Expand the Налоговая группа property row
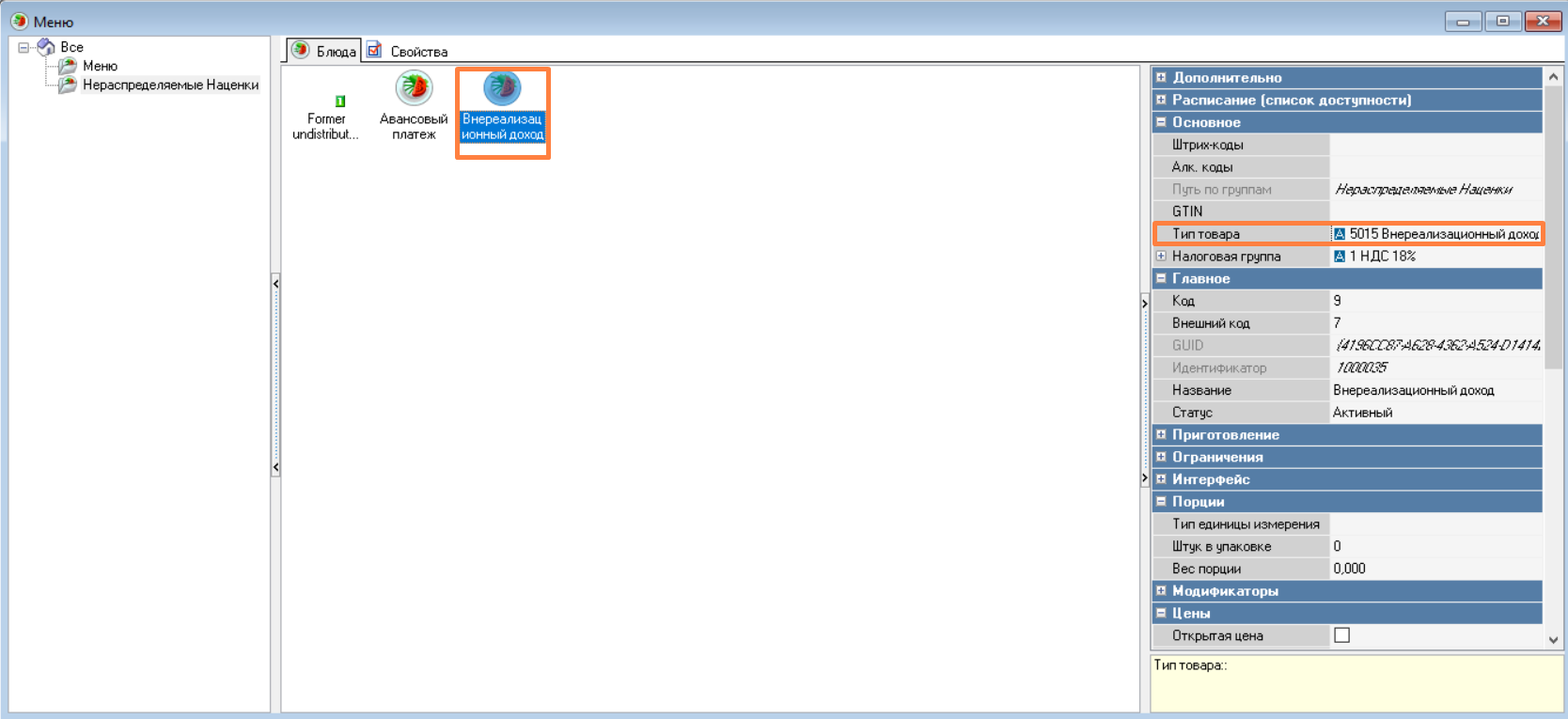Screen dimensions: 1568x719 pos(1161,256)
